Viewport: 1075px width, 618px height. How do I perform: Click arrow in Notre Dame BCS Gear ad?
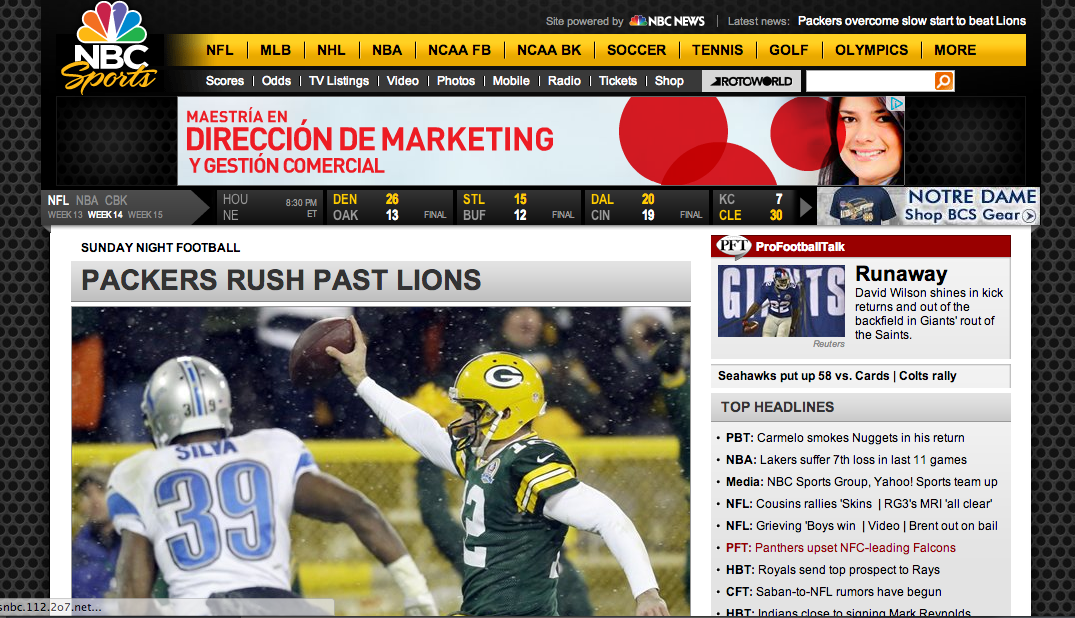tap(1028, 215)
